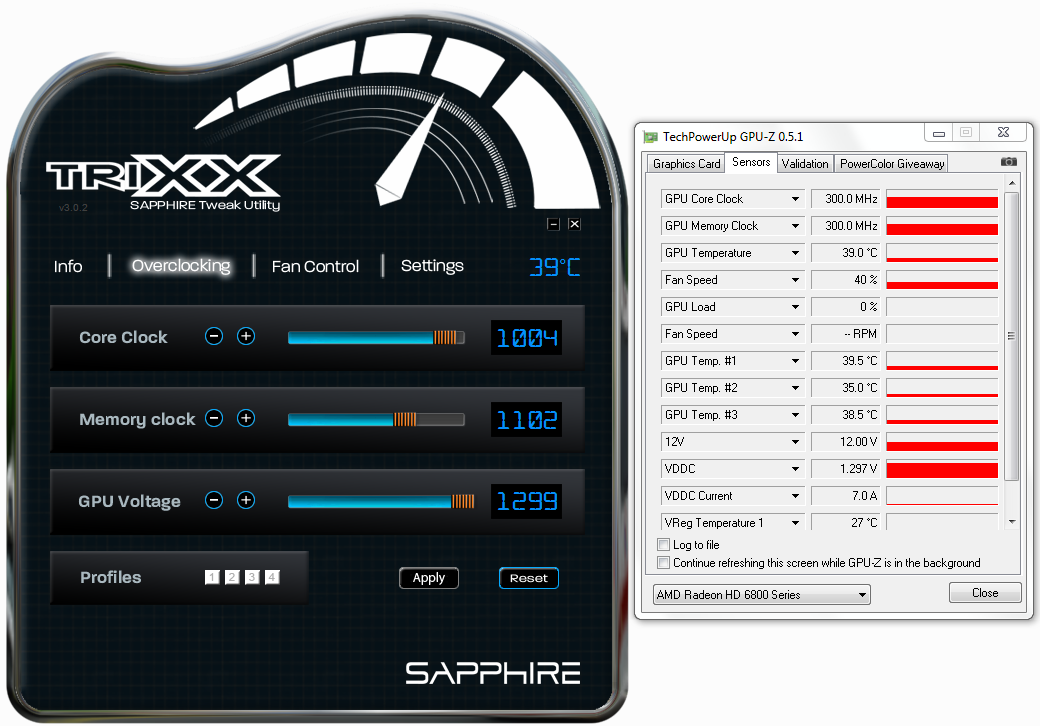Click the GPU-Z title bar app icon
Image resolution: width=1040 pixels, height=726 pixels.
click(650, 137)
